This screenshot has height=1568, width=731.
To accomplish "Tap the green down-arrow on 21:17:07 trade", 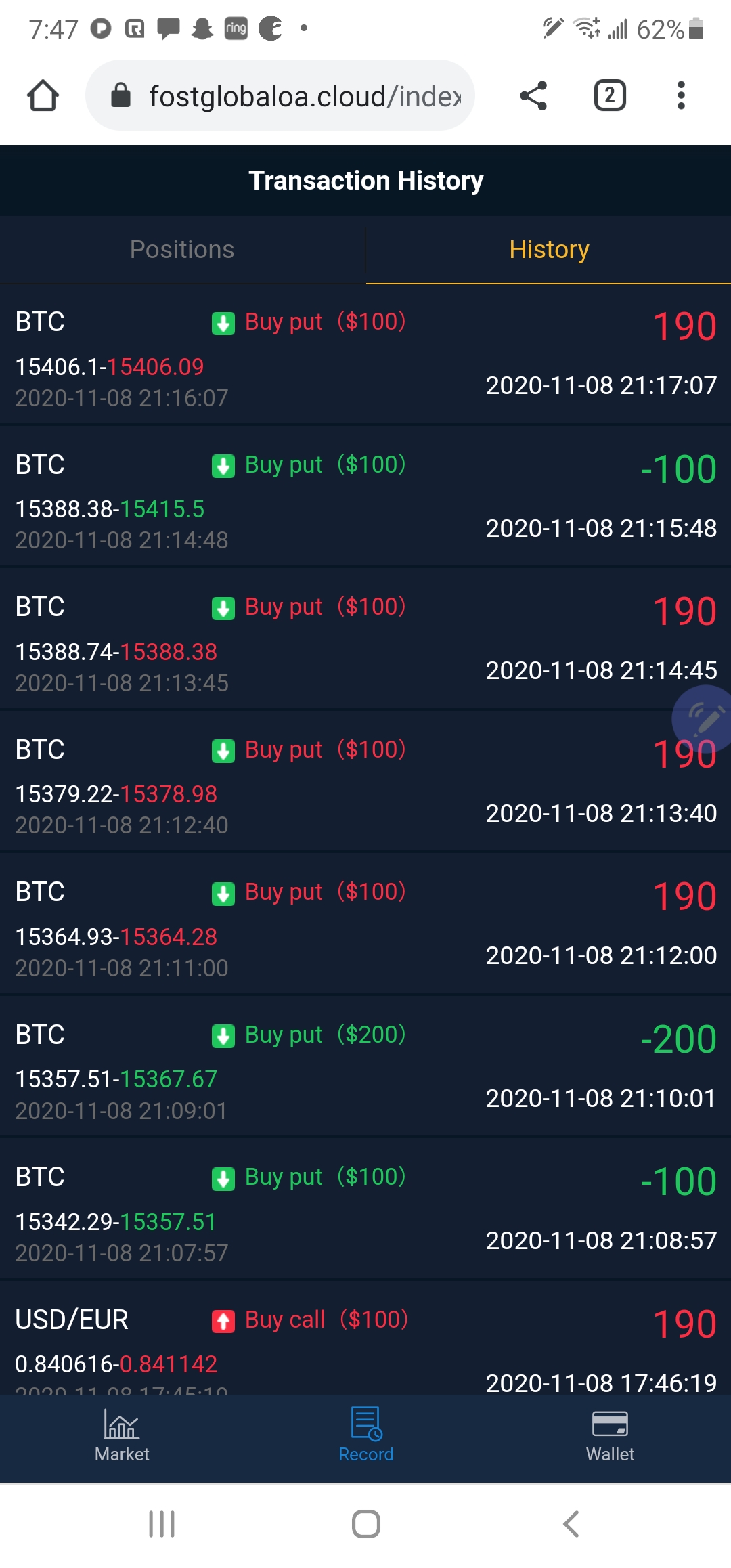I will 223,324.
